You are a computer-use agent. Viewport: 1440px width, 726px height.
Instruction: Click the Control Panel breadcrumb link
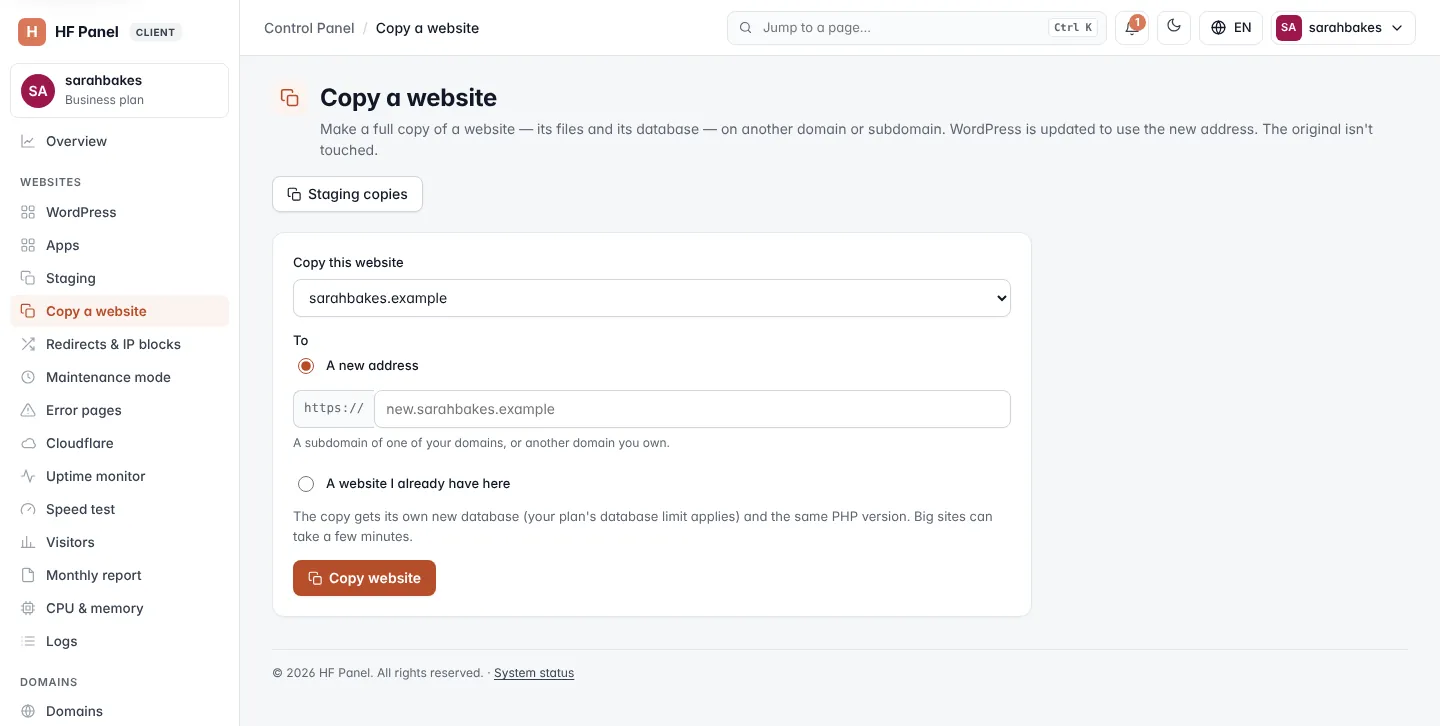[x=309, y=28]
